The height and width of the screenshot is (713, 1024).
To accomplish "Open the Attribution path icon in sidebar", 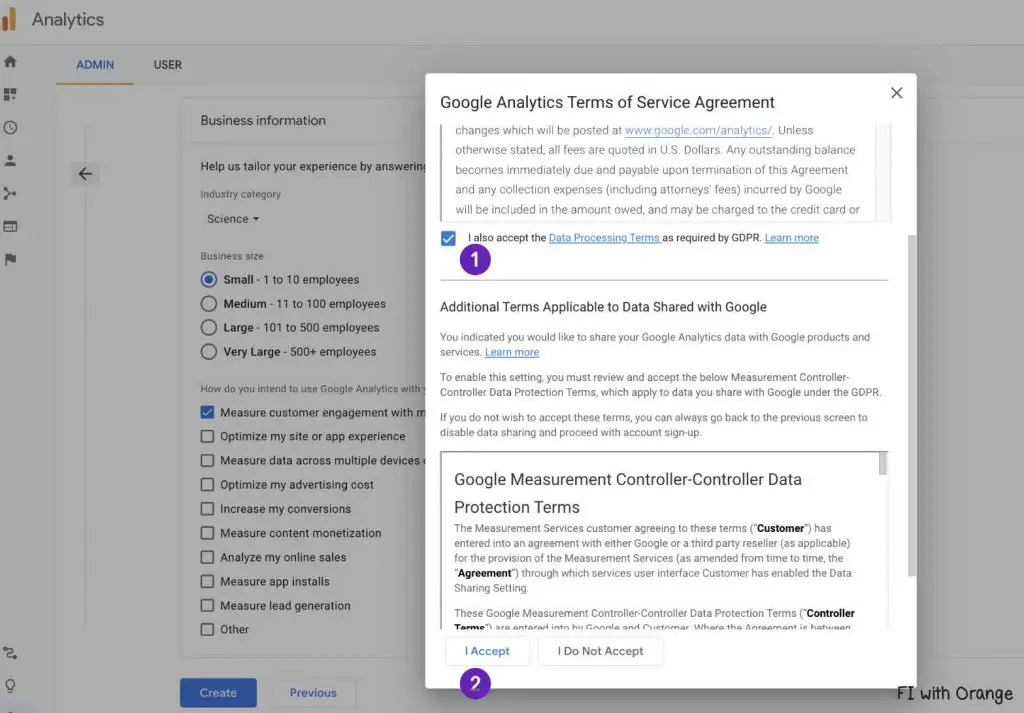I will (10, 653).
